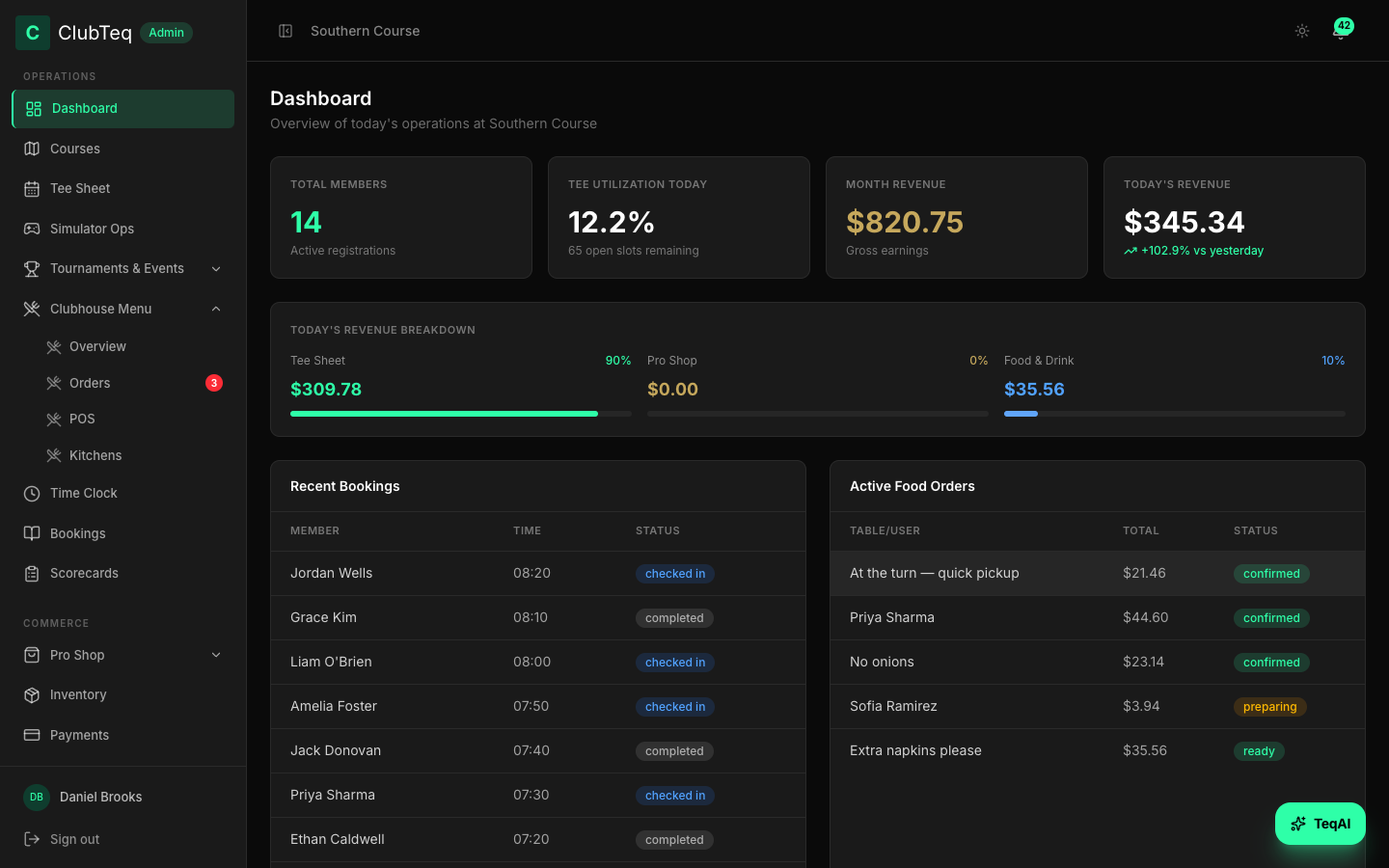Open the Pro Shop section

tap(123, 655)
